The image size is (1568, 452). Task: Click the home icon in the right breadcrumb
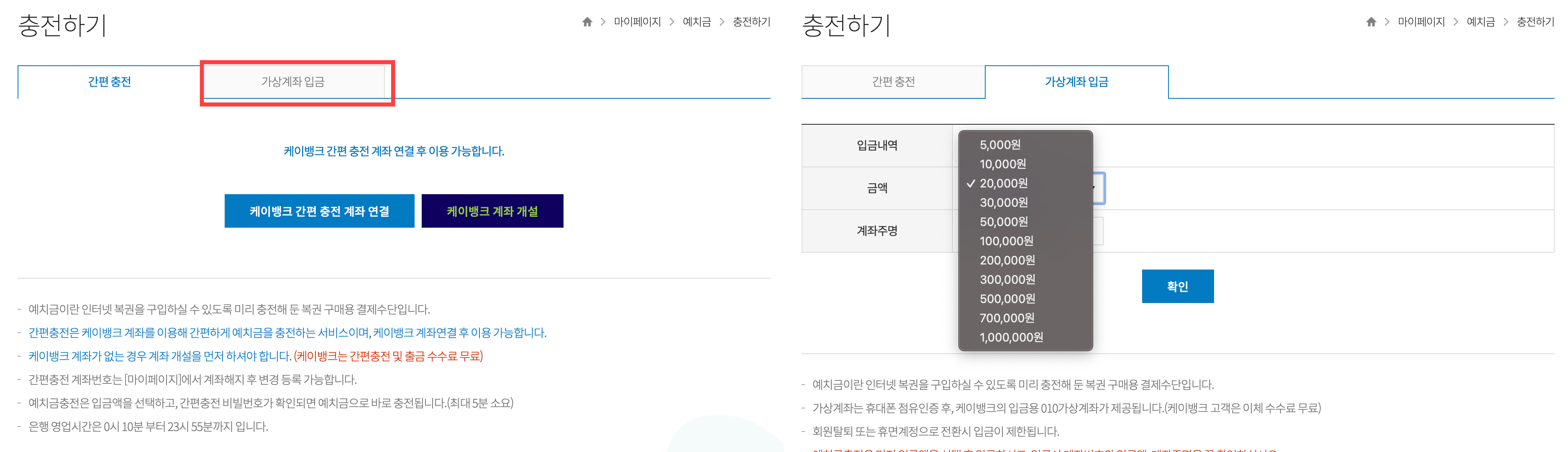[1371, 22]
